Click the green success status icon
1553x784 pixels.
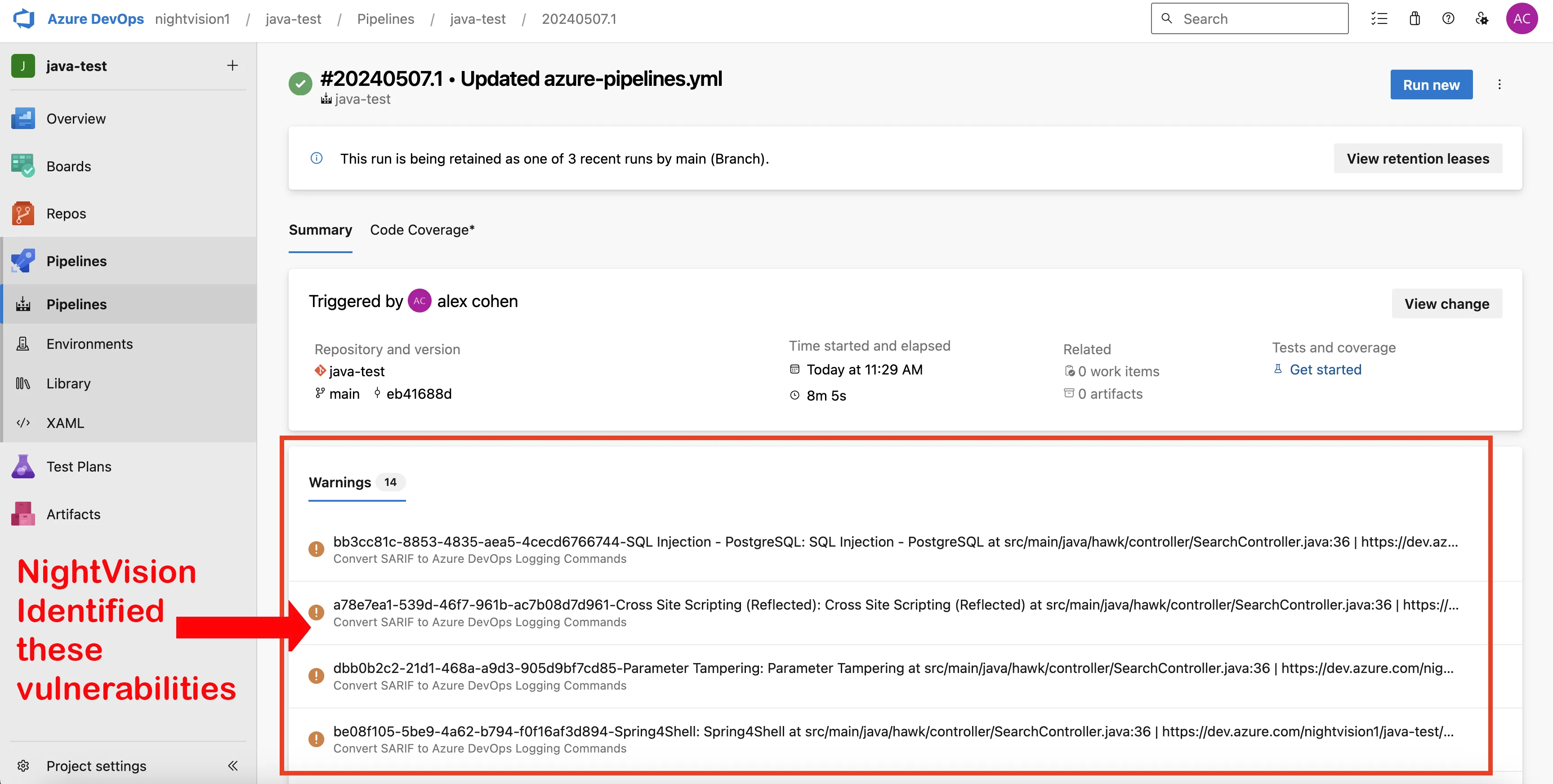coord(300,84)
